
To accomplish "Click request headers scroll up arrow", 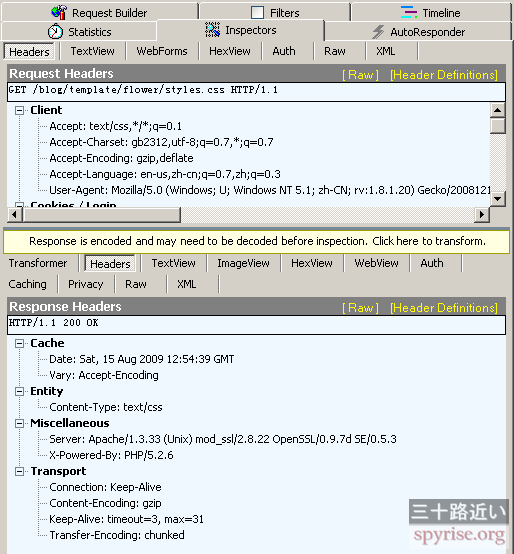I will point(497,110).
